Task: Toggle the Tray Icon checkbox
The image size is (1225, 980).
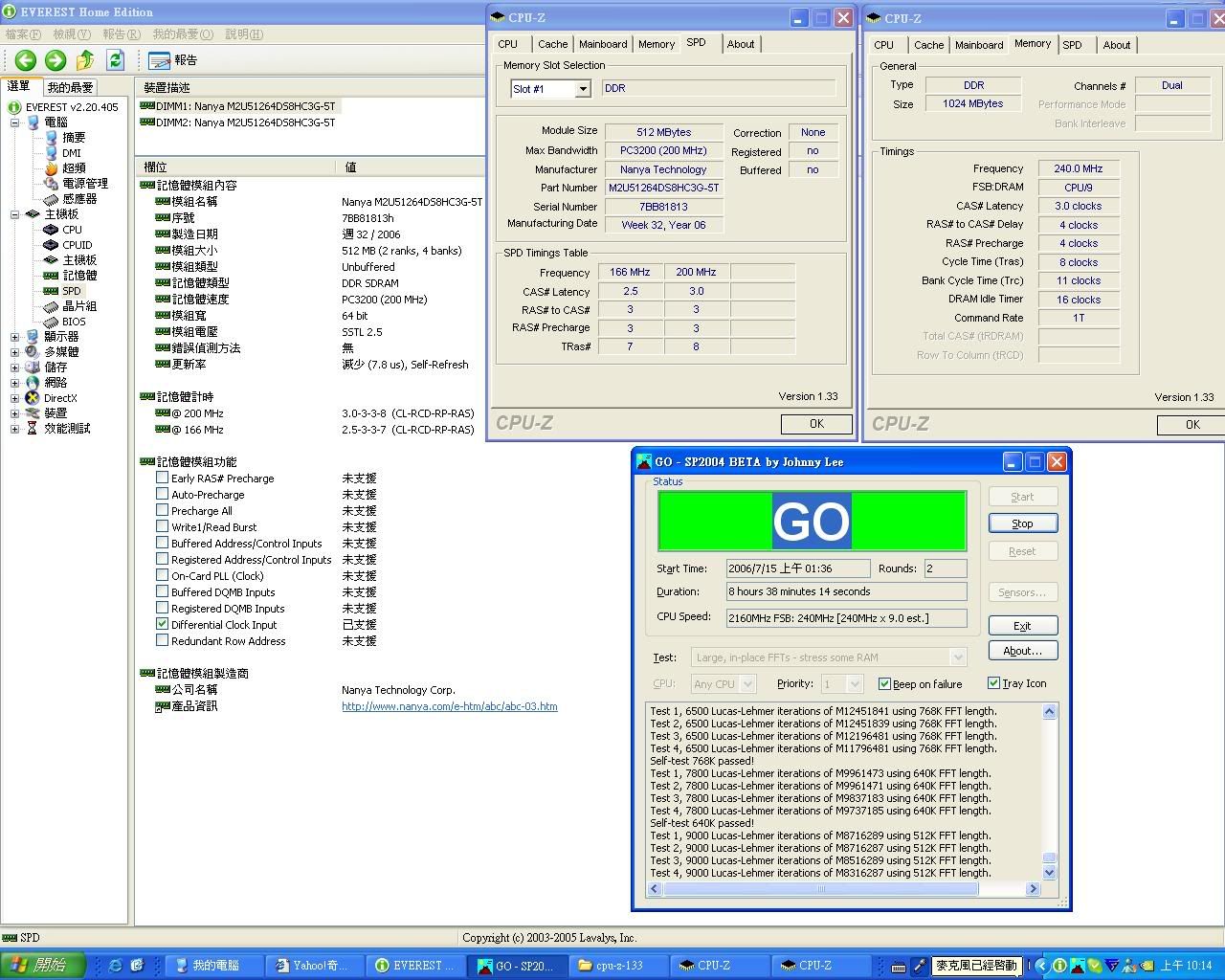Action: click(993, 683)
